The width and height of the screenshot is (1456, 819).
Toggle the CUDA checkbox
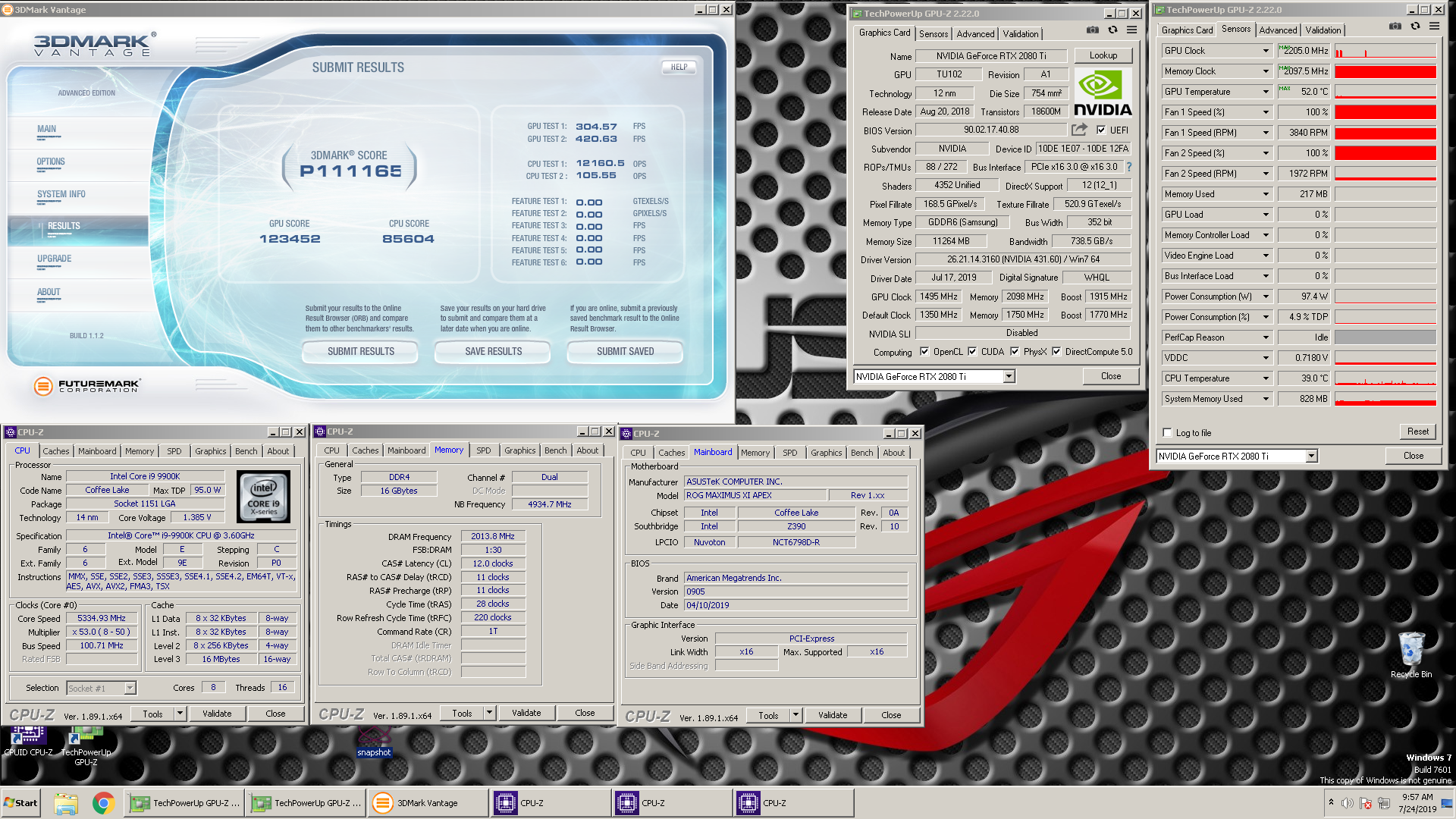coord(972,351)
